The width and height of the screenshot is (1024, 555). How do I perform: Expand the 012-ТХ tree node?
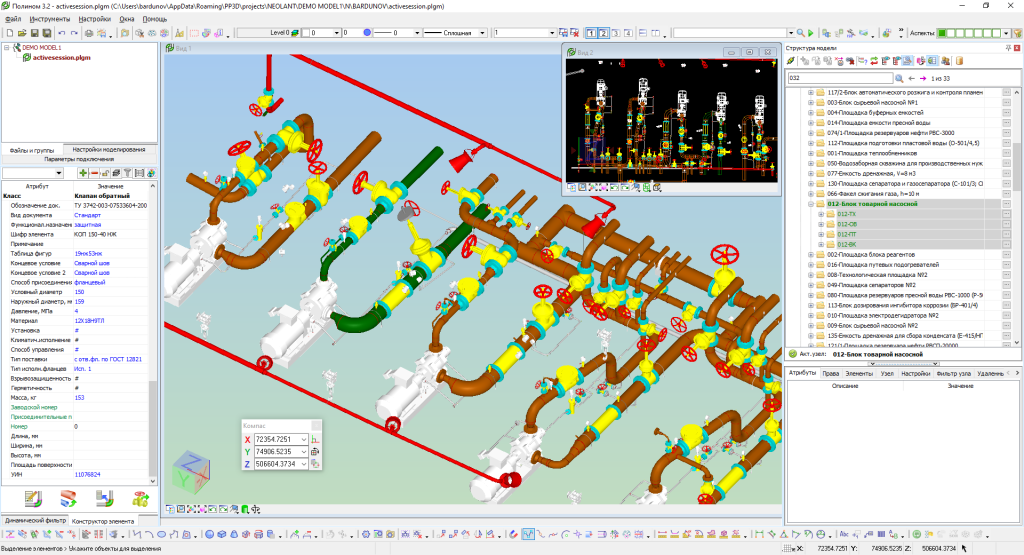click(822, 214)
